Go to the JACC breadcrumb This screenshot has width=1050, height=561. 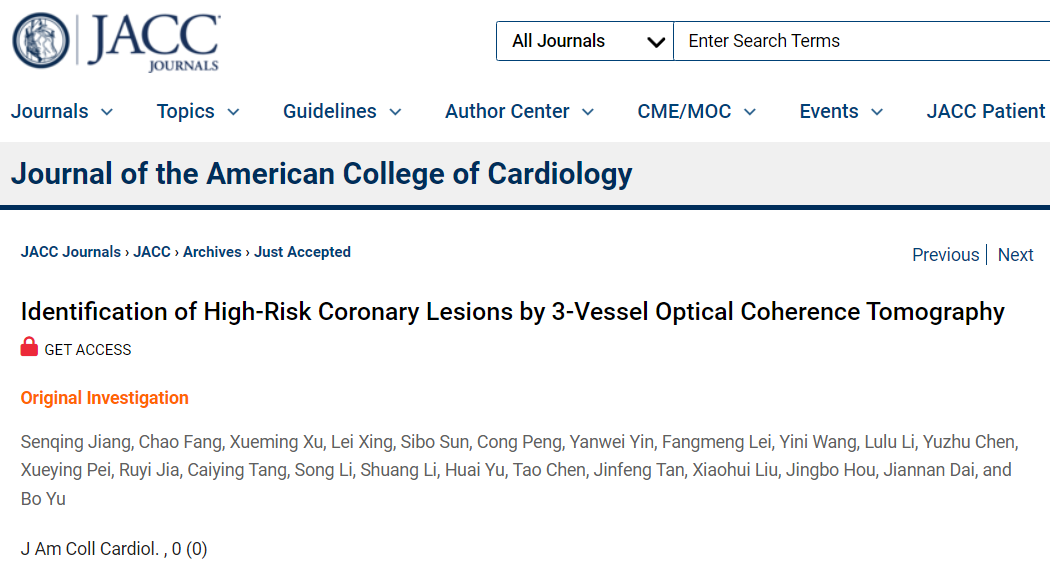(x=152, y=252)
